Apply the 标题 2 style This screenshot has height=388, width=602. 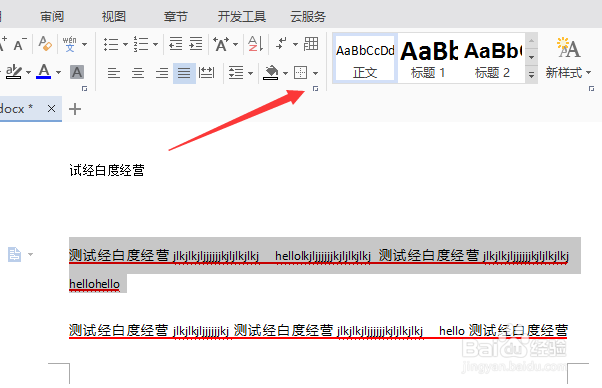[492, 59]
